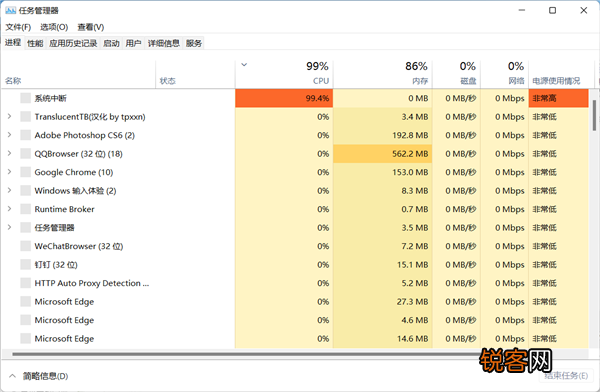Viewport: 600px width, 392px height.
Task: Click the vertical scrollbar thumb
Action: pos(594,115)
